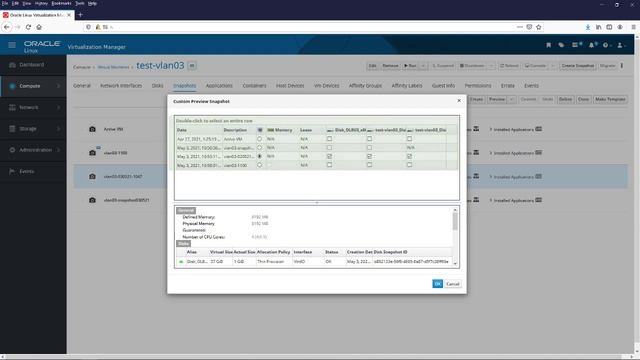Close the Custom Preview Snapshot dialog
Viewport: 640px width, 360px height.
[459, 100]
